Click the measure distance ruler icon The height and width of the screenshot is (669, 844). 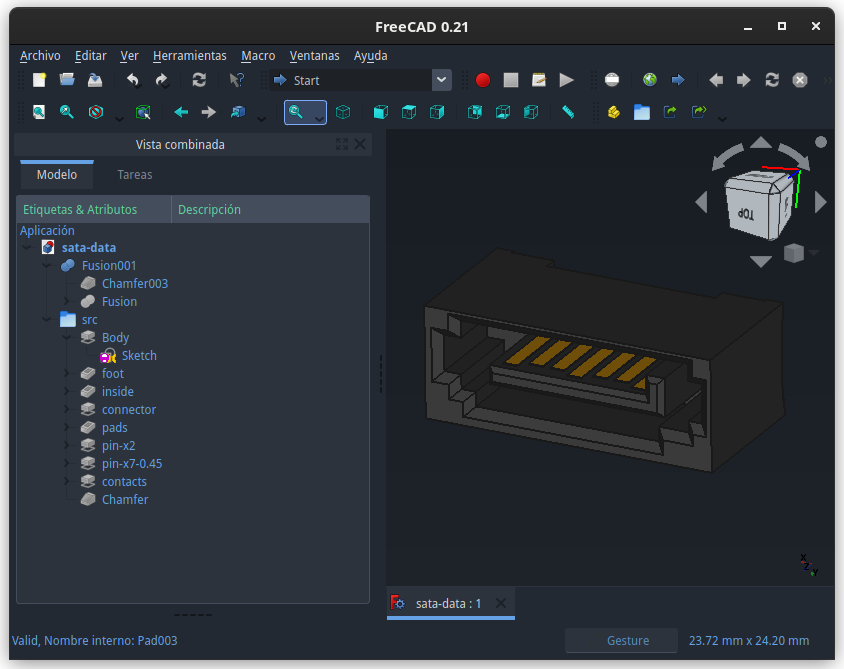568,112
